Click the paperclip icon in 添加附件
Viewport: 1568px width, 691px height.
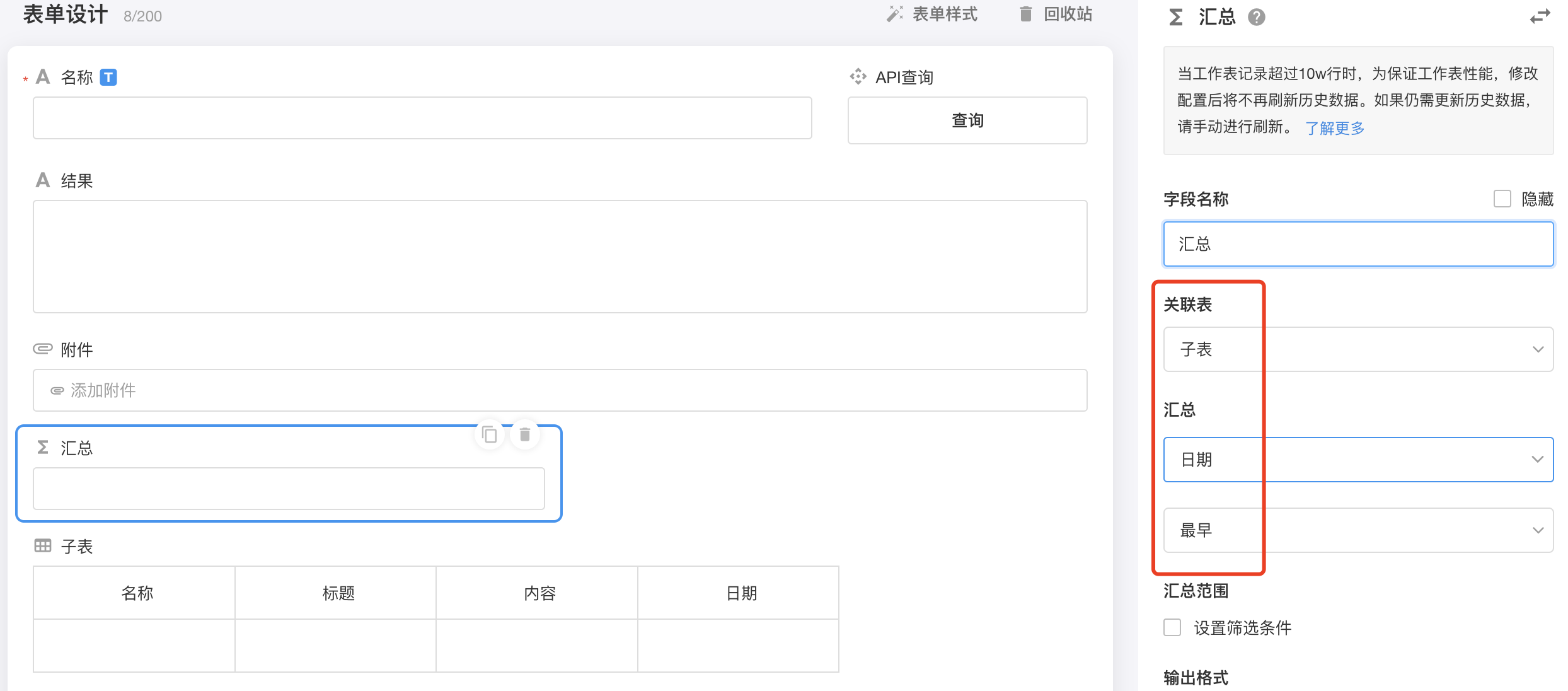click(57, 391)
